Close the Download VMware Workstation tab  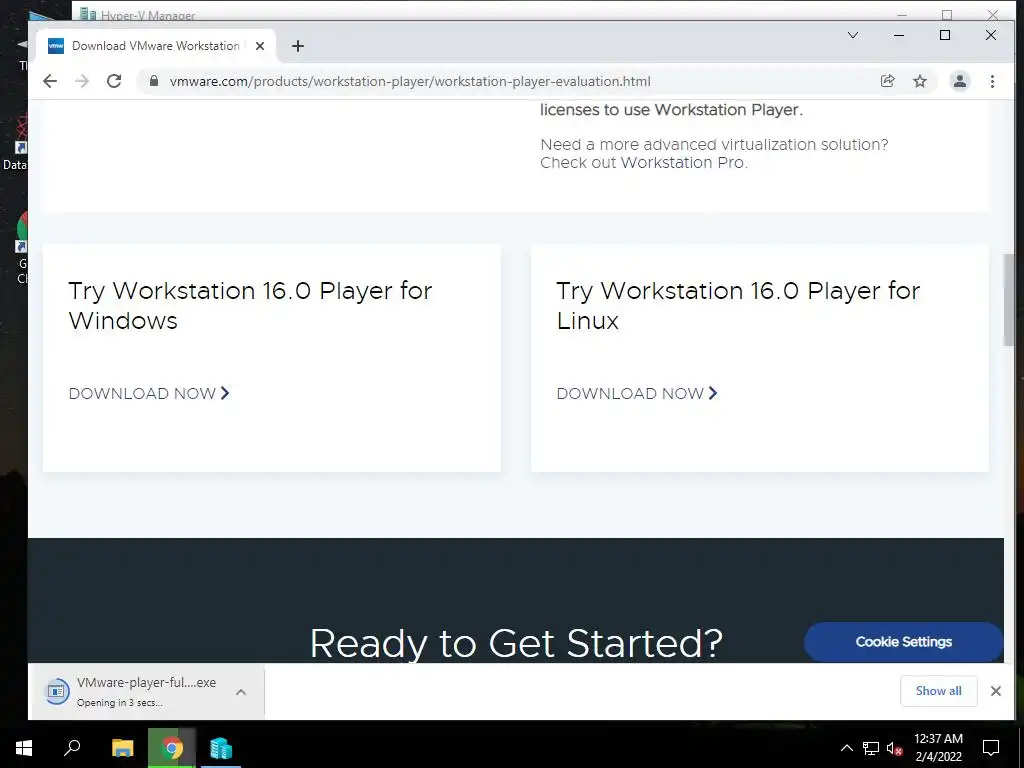point(260,46)
